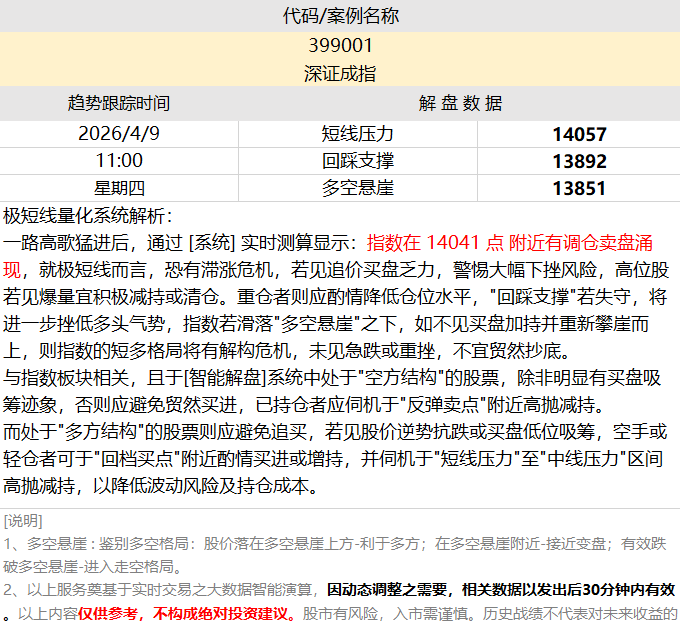Select the date cell 2026/4/9

(x=119, y=134)
